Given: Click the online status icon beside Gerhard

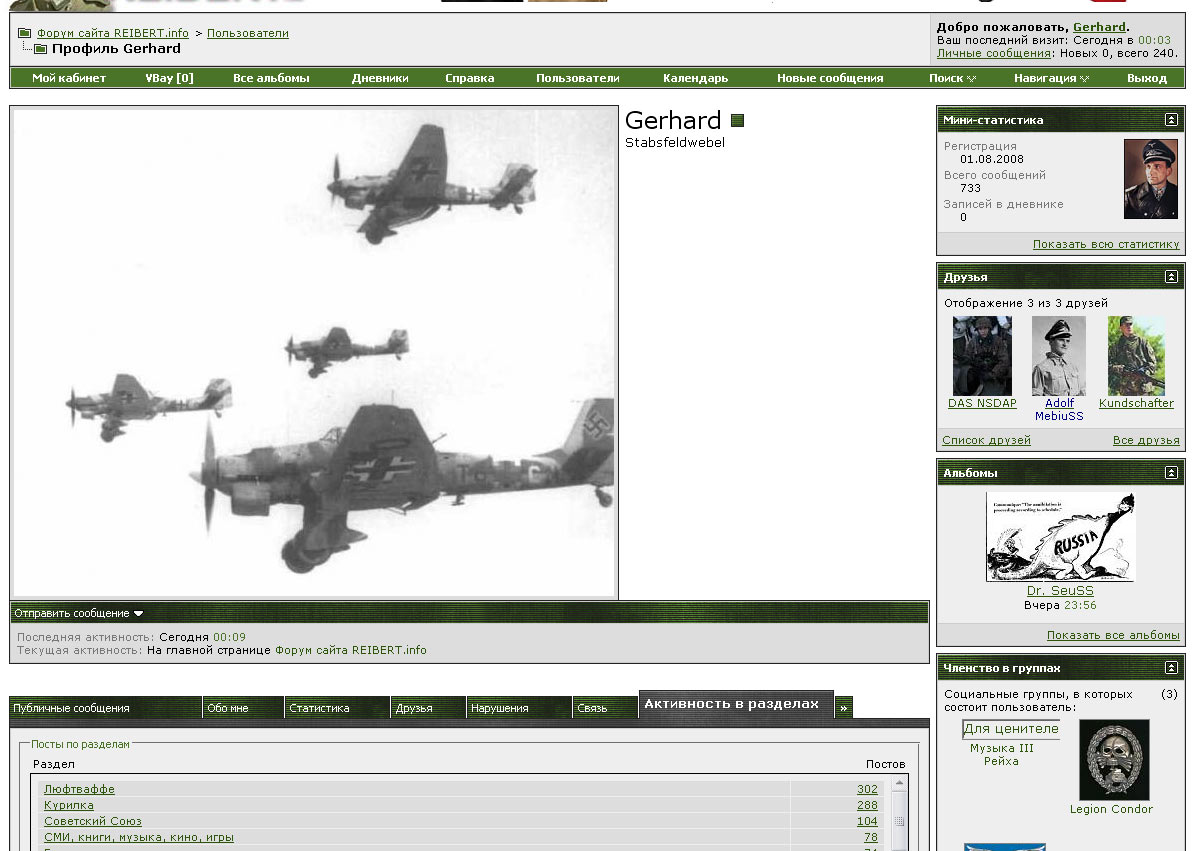Looking at the screenshot, I should 738,121.
